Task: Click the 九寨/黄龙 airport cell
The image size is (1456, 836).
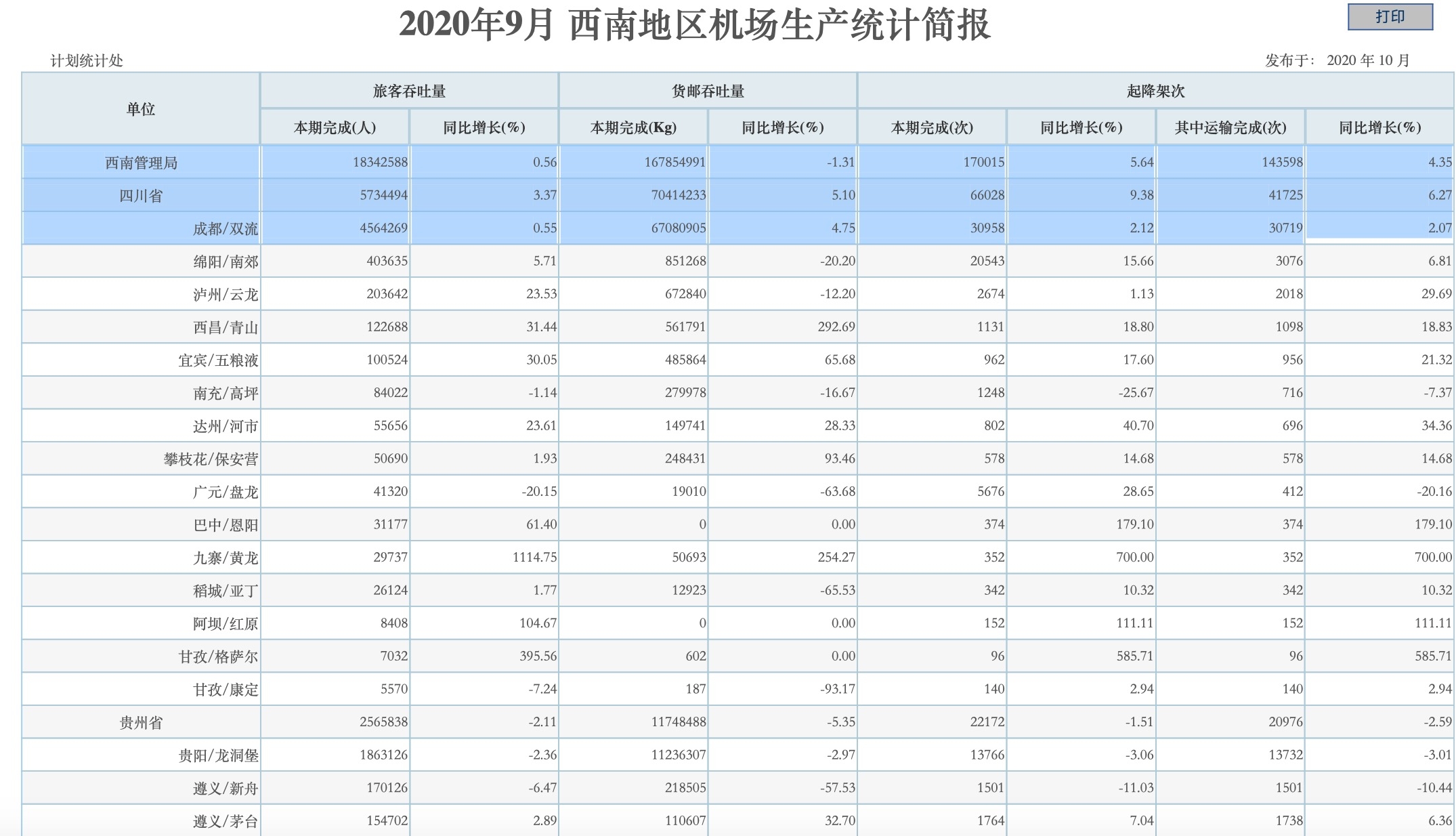Action: tap(225, 558)
